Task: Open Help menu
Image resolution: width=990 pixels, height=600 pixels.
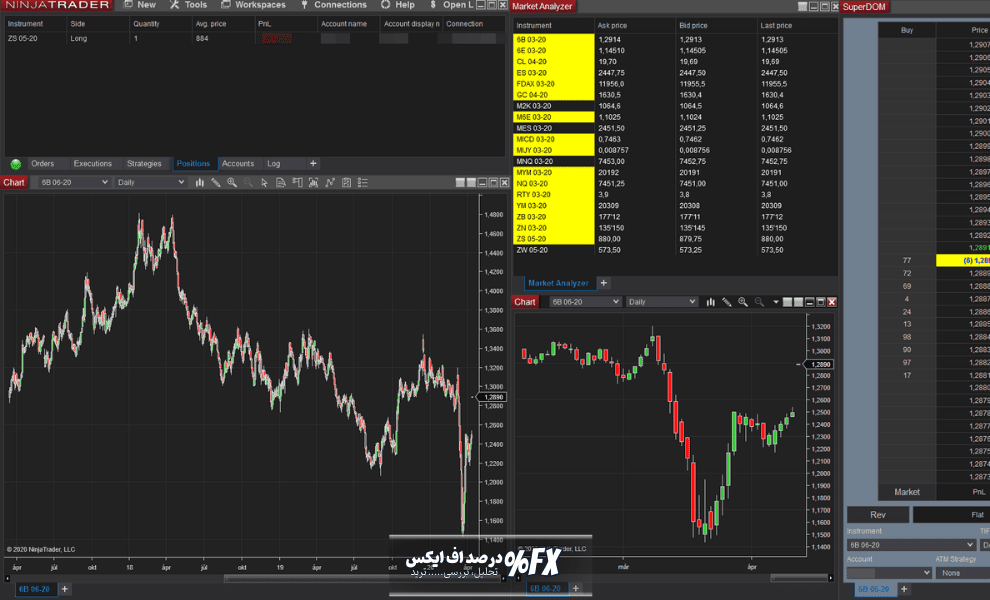Action: (x=398, y=5)
